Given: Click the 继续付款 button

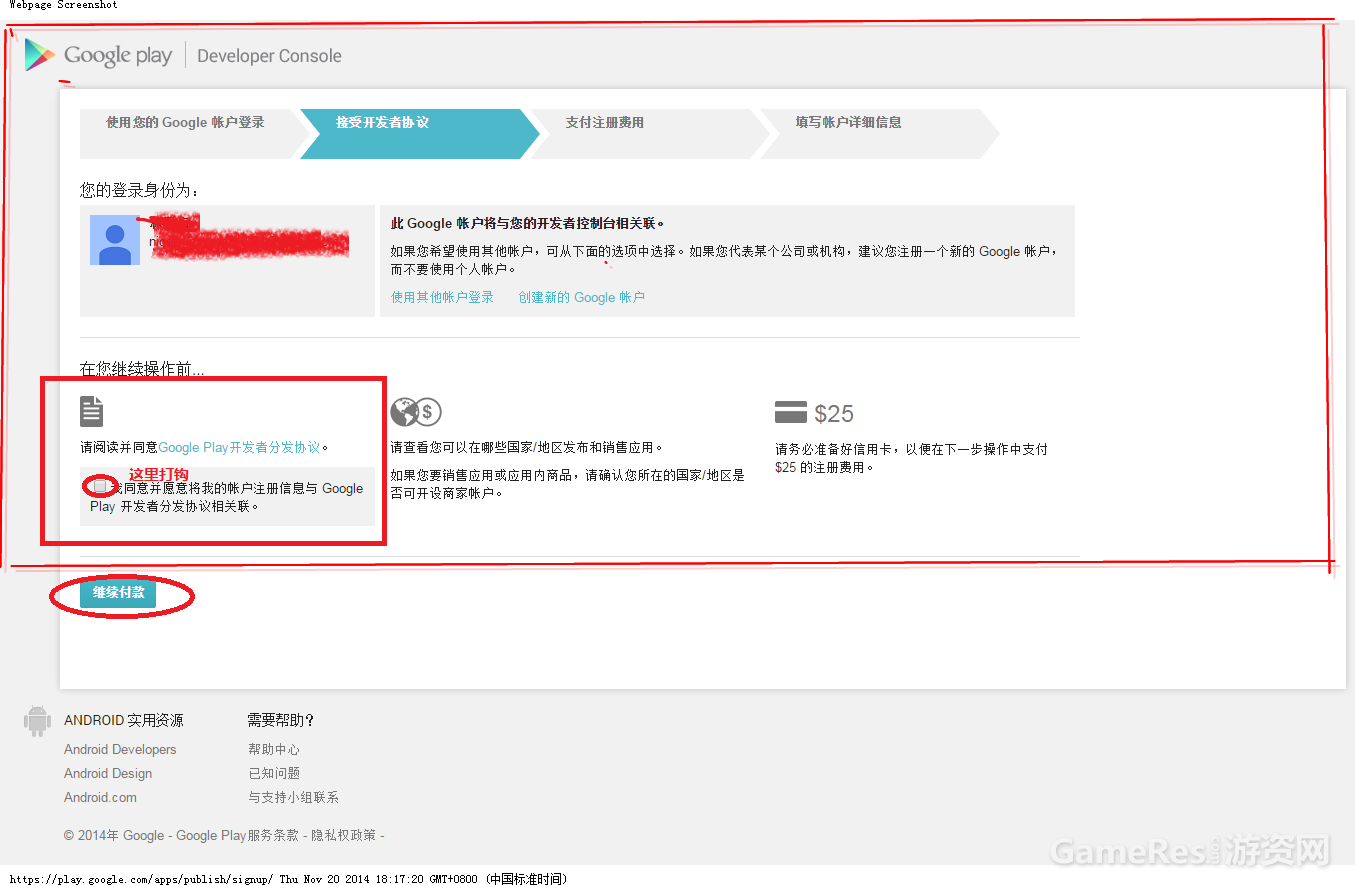Looking at the screenshot, I should point(118,592).
